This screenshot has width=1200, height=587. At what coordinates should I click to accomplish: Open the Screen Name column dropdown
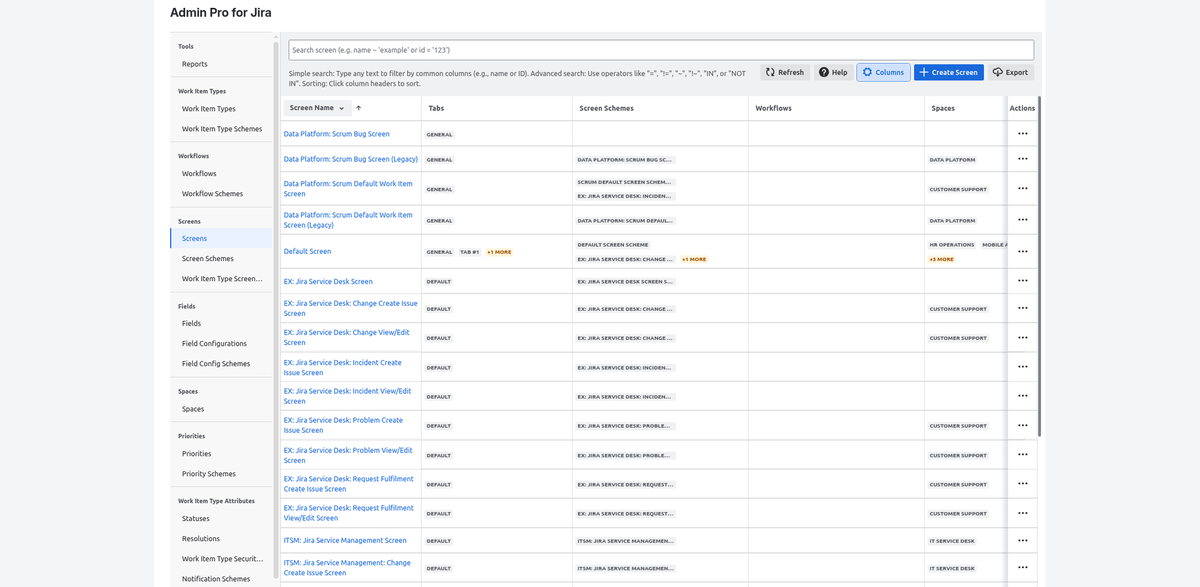click(316, 108)
